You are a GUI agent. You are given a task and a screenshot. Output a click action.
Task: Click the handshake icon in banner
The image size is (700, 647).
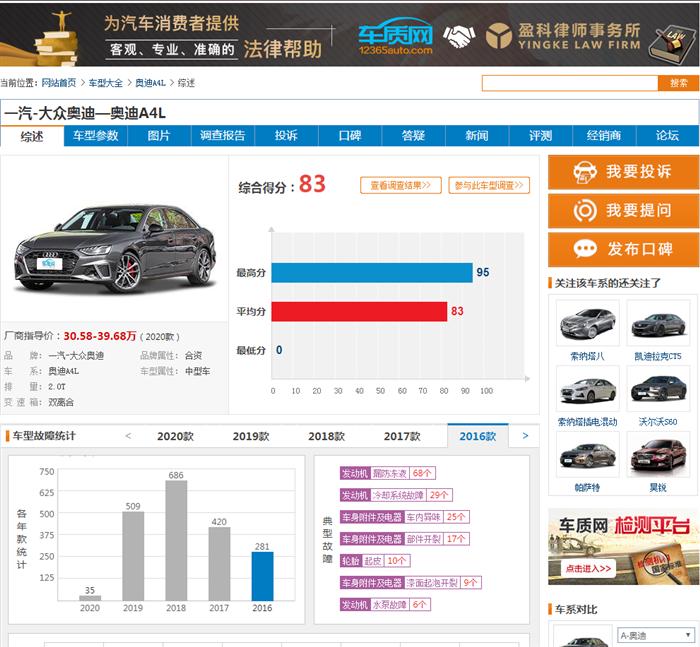(x=459, y=37)
